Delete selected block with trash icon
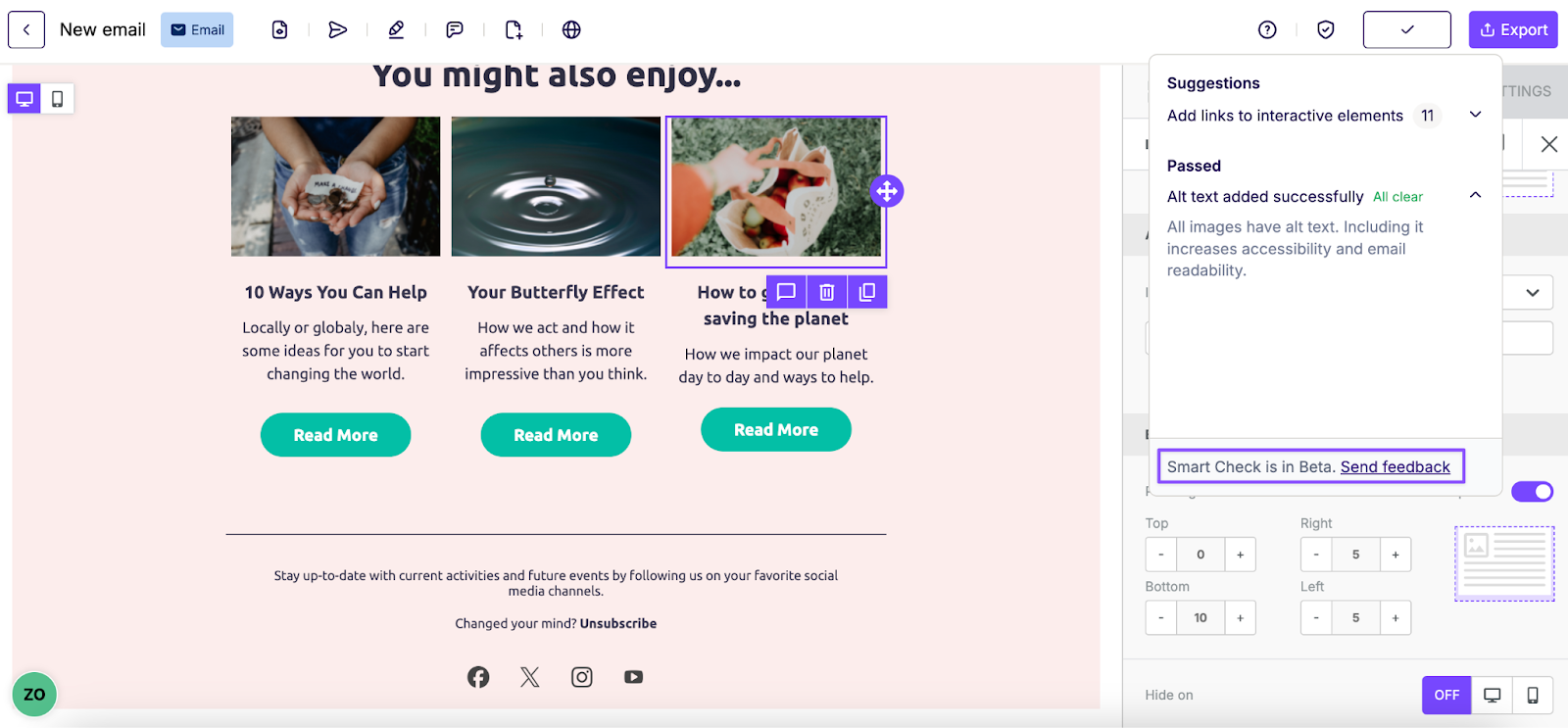Viewport: 1568px width, 728px height. click(827, 292)
